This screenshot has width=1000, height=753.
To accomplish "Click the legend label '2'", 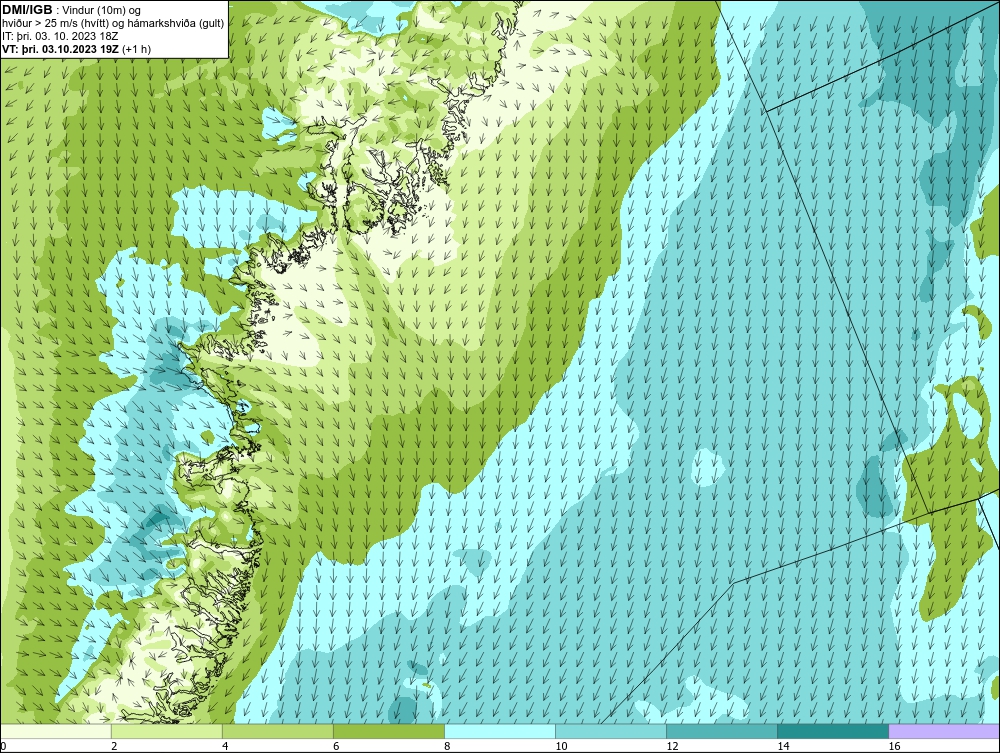I will pyautogui.click(x=114, y=746).
